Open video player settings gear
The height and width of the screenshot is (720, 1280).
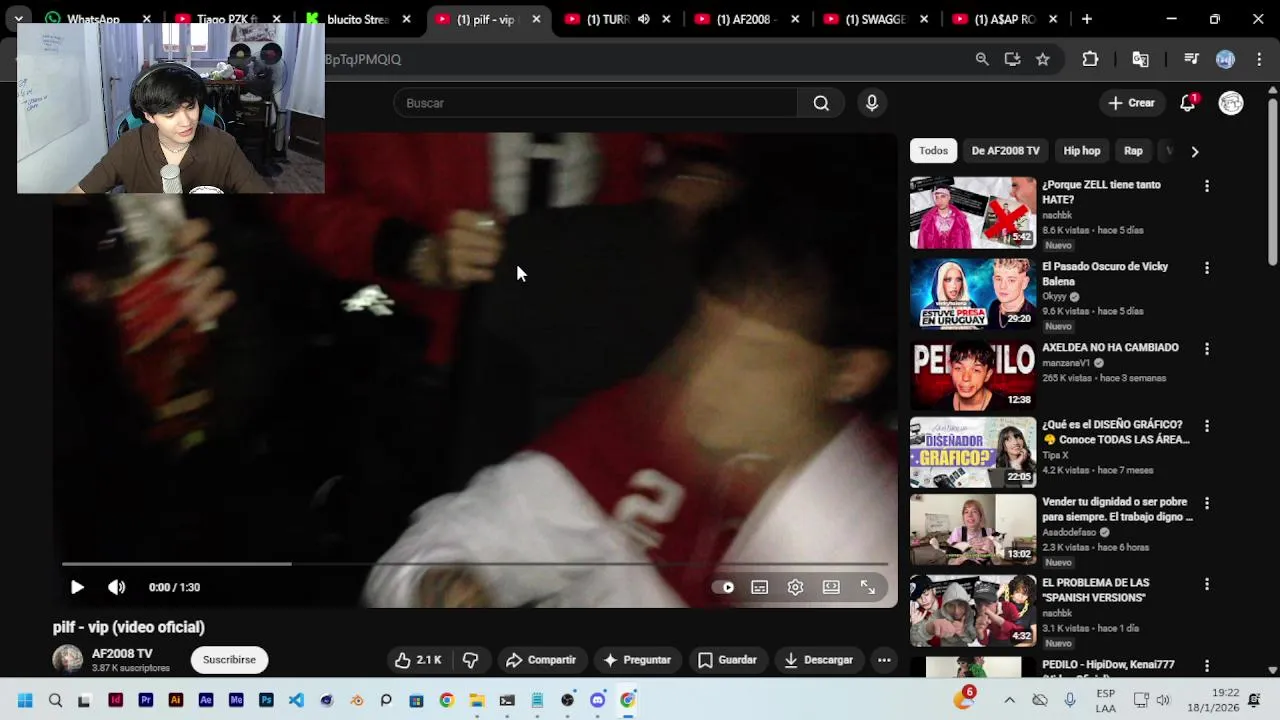click(795, 587)
